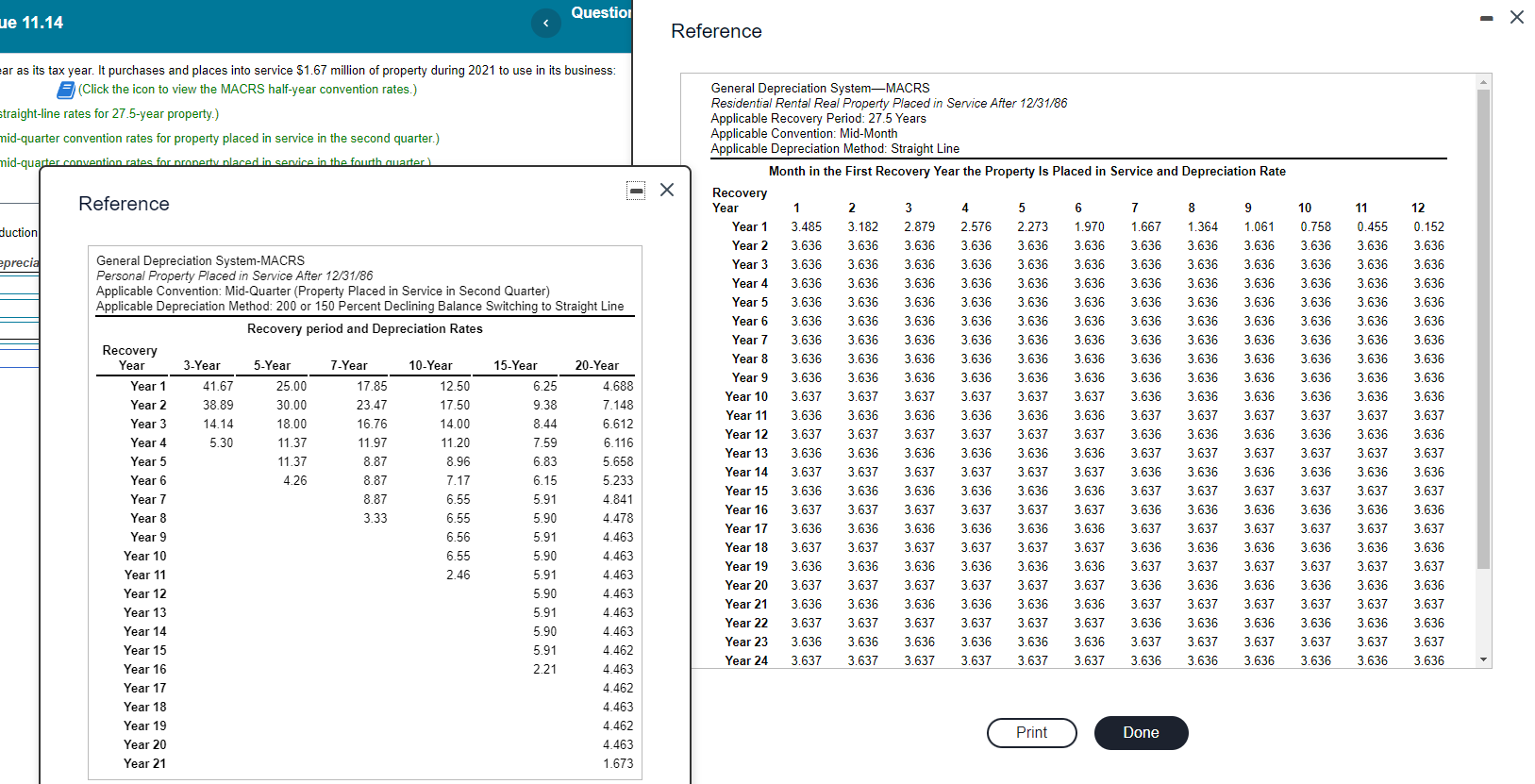The height and width of the screenshot is (784, 1535).
Task: Select the 10-Year column header
Action: pyautogui.click(x=430, y=366)
